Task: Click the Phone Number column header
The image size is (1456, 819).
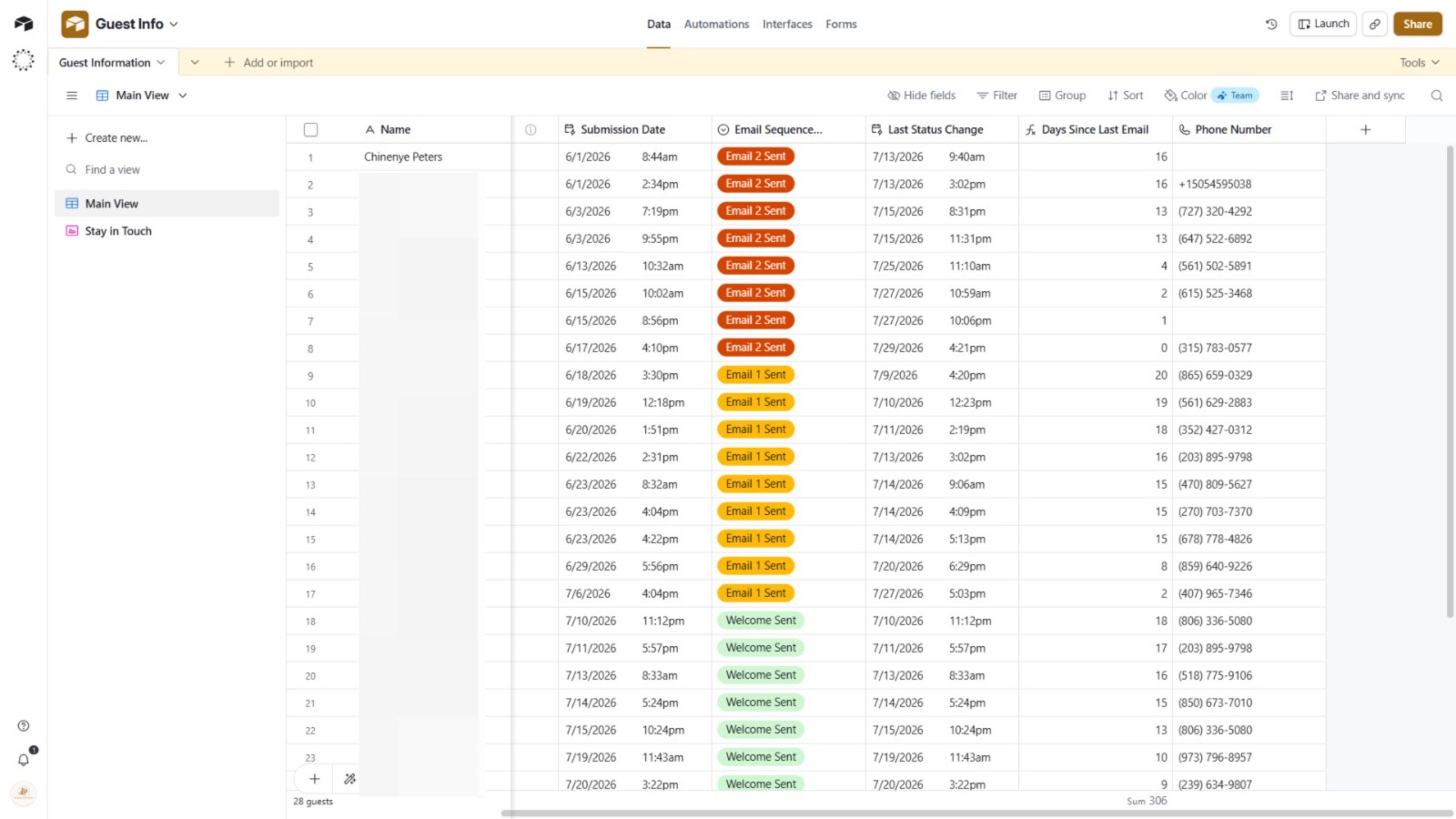Action: pyautogui.click(x=1249, y=130)
